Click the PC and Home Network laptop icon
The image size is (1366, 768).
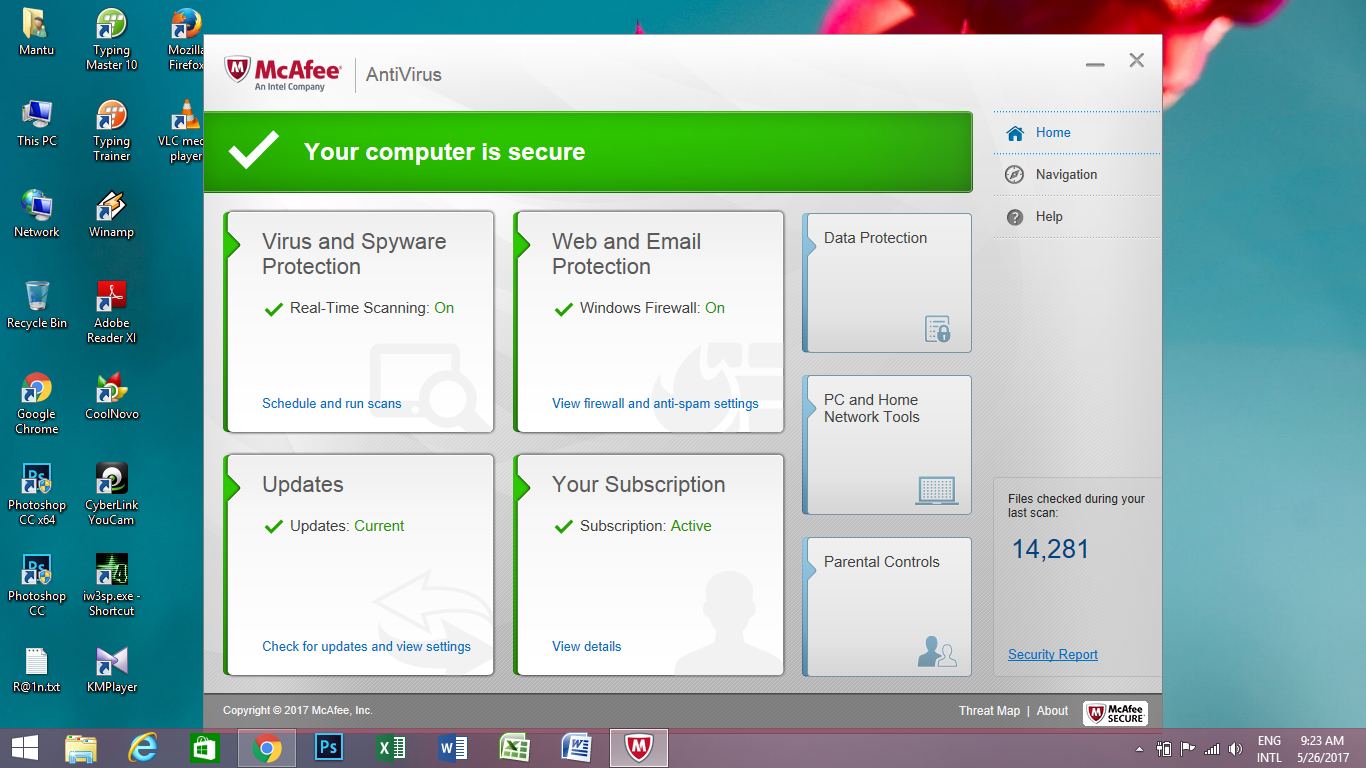936,490
